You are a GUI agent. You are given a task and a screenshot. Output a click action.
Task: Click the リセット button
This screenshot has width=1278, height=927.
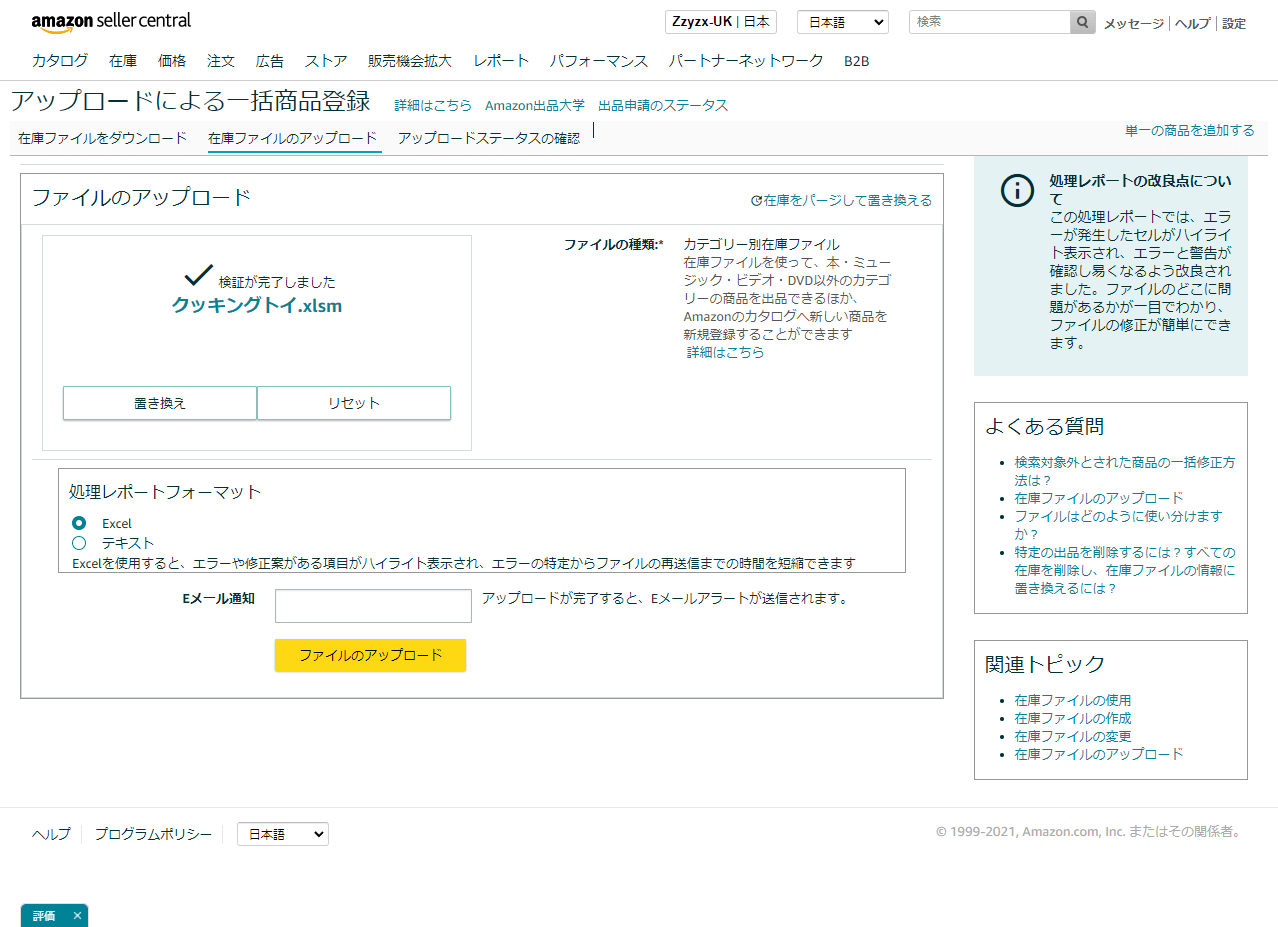point(354,403)
